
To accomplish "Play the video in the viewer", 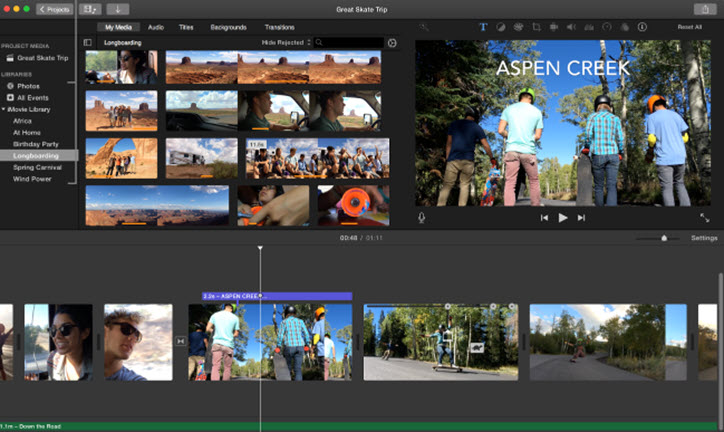I will coord(563,217).
